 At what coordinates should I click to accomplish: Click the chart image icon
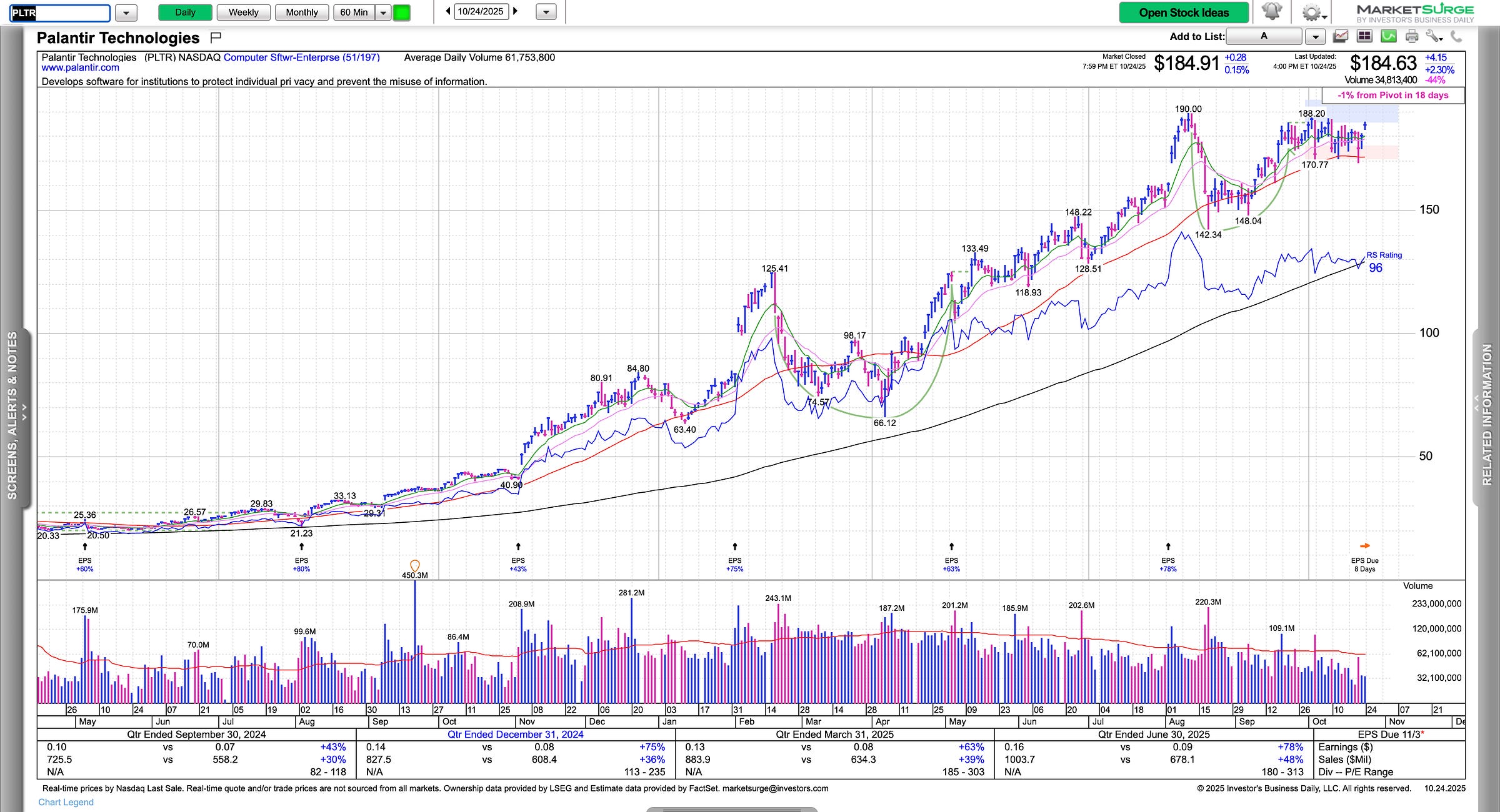(x=1341, y=36)
